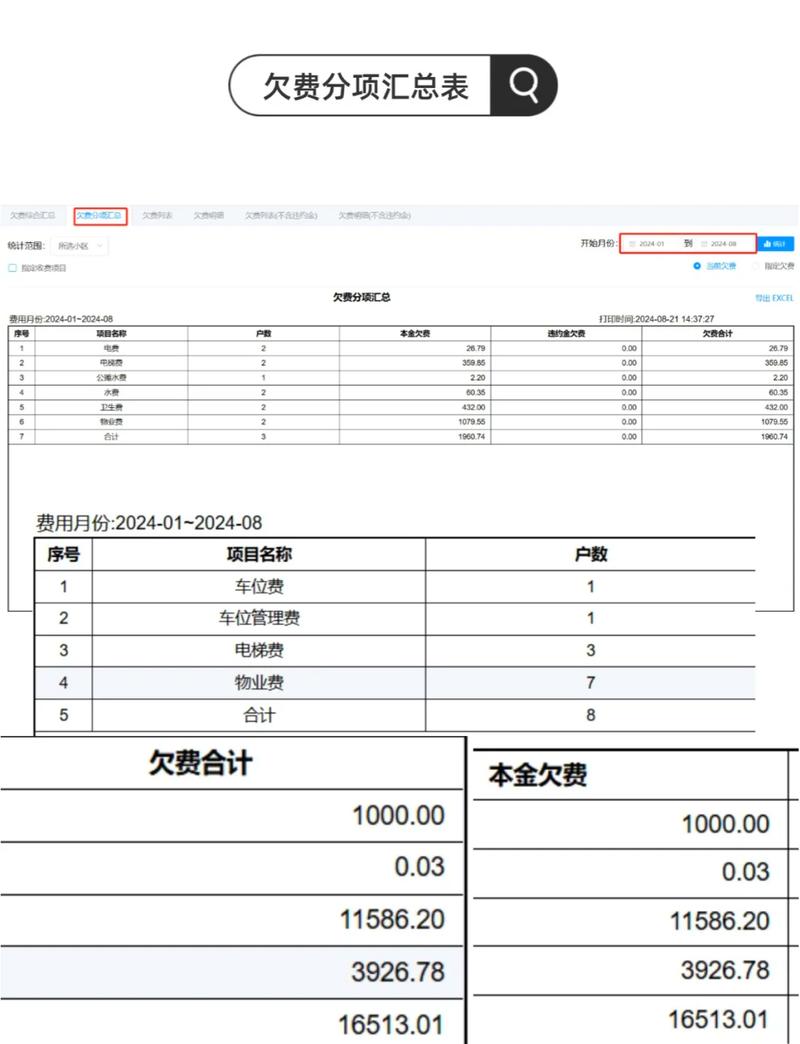Click the 户数 header in small report table

coord(264,334)
